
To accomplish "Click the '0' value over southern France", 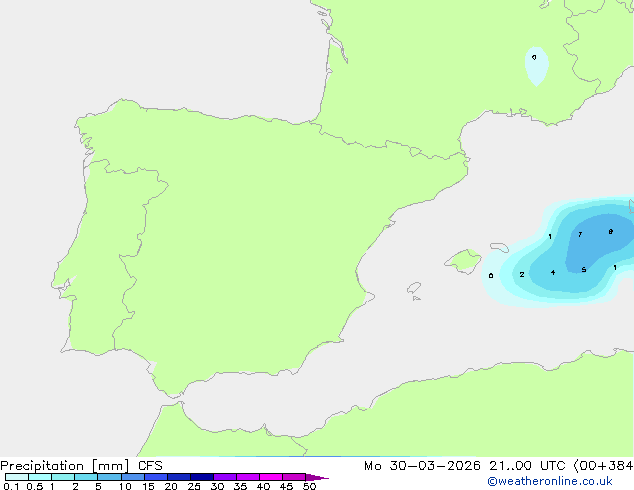I will pyautogui.click(x=534, y=57).
